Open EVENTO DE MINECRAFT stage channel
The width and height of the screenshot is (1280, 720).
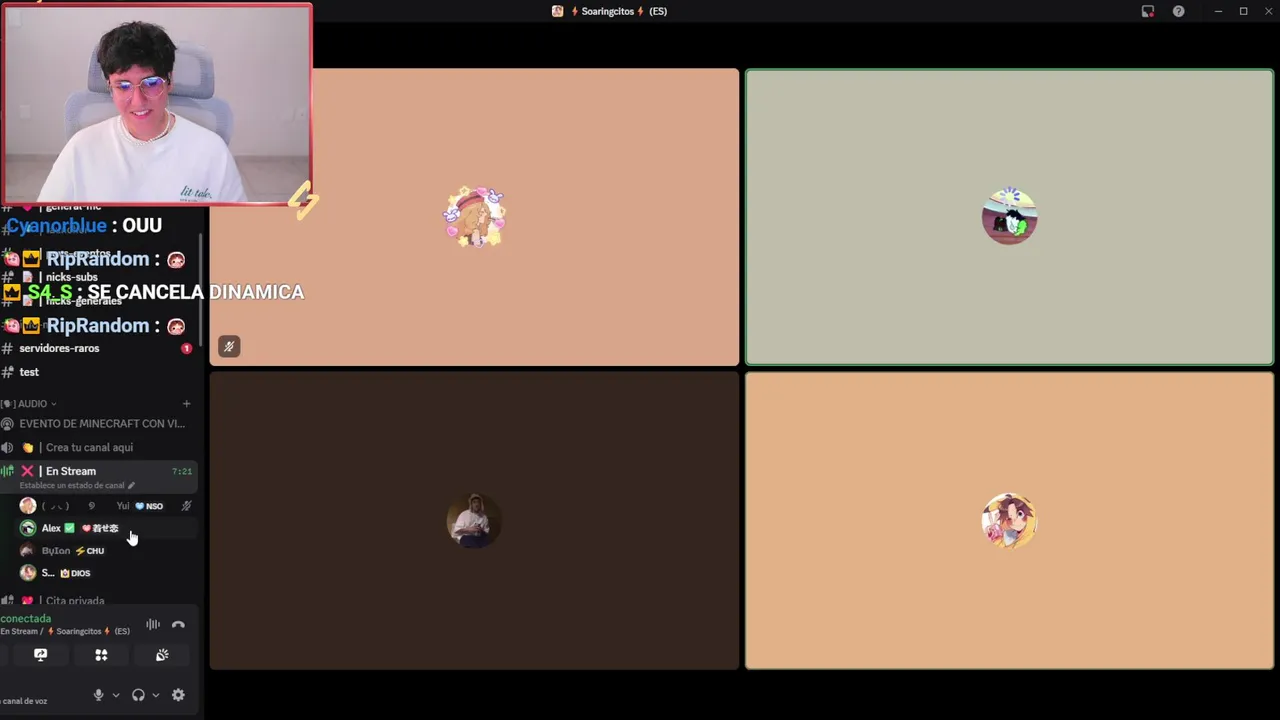coord(98,424)
